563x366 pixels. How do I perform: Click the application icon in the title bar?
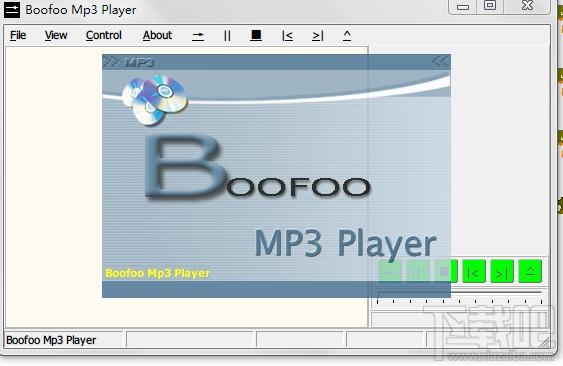[x=12, y=10]
